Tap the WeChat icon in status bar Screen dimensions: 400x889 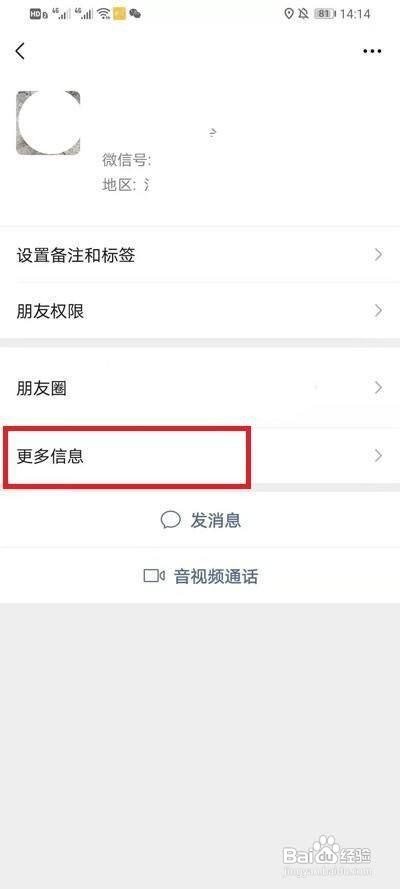(135, 14)
